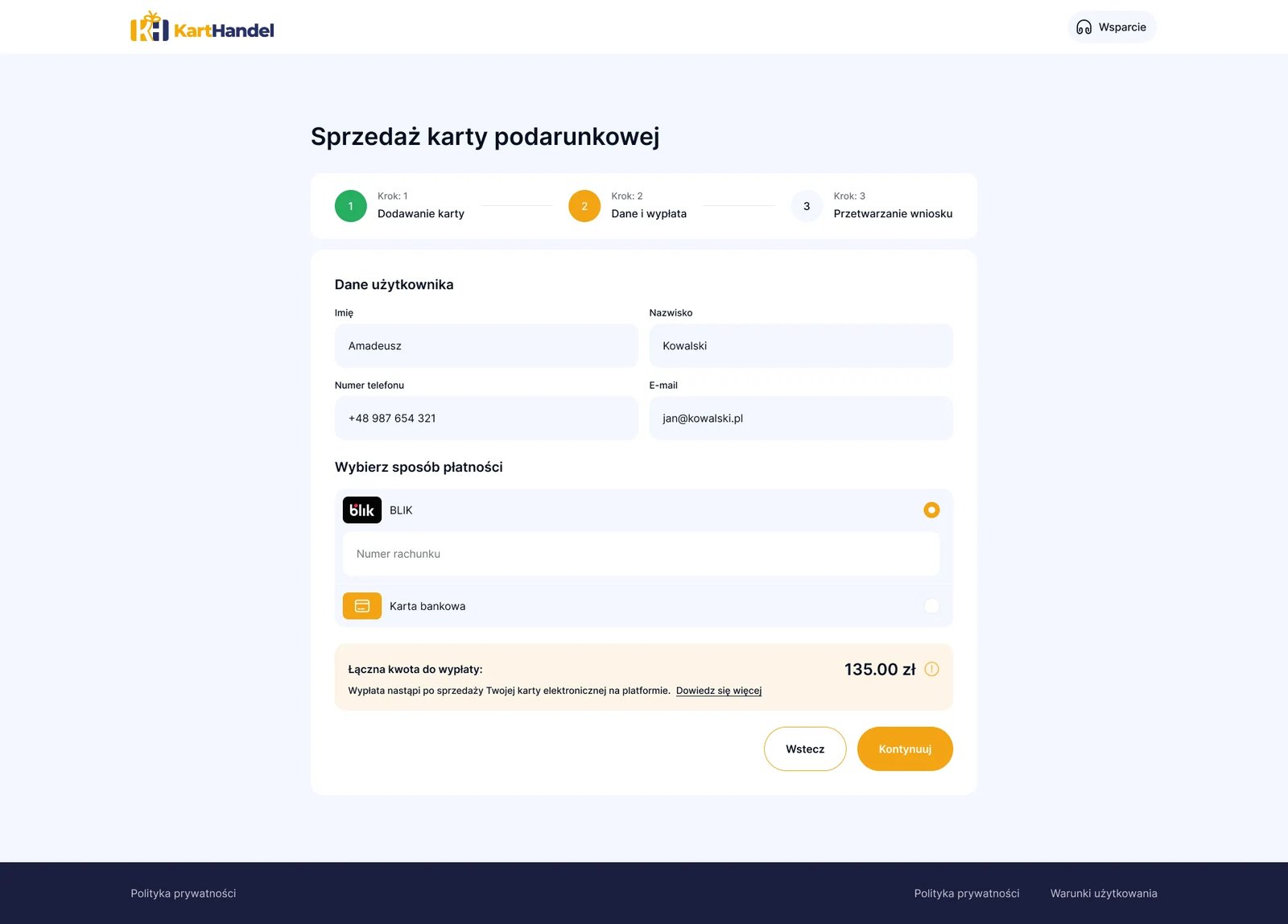Open Wsparcie support button

[1113, 27]
